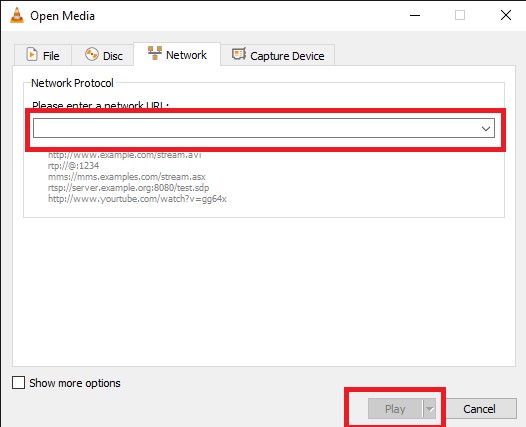Click the Network tab's network icon
Image resolution: width=526 pixels, height=427 pixels.
[x=155, y=53]
